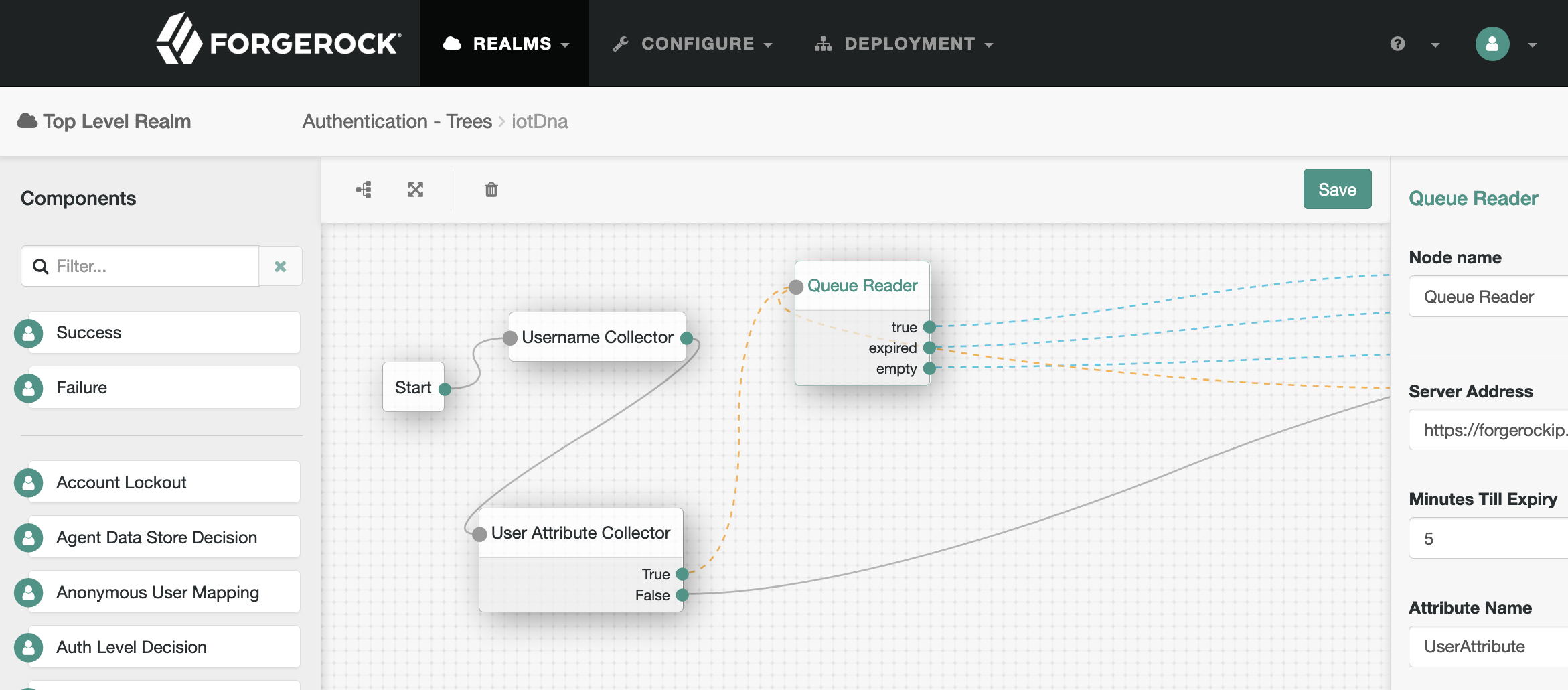
Task: Select the Username Collector node
Action: [x=597, y=337]
